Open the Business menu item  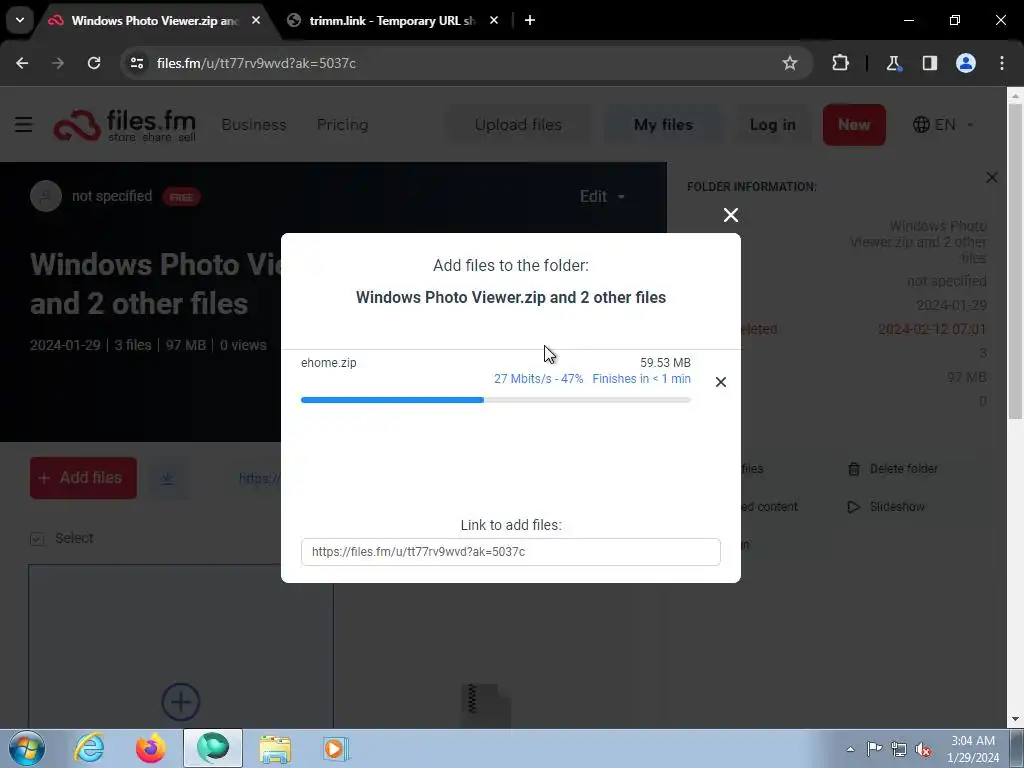[x=253, y=125]
